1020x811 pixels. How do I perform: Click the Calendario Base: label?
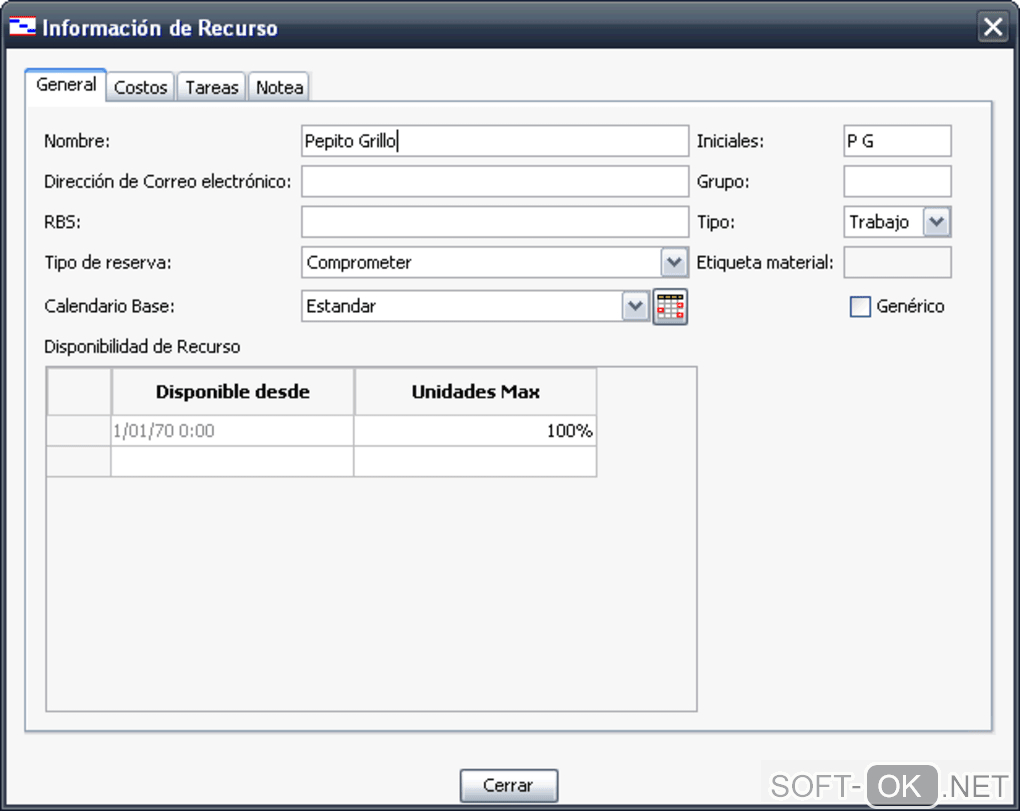coord(109,306)
